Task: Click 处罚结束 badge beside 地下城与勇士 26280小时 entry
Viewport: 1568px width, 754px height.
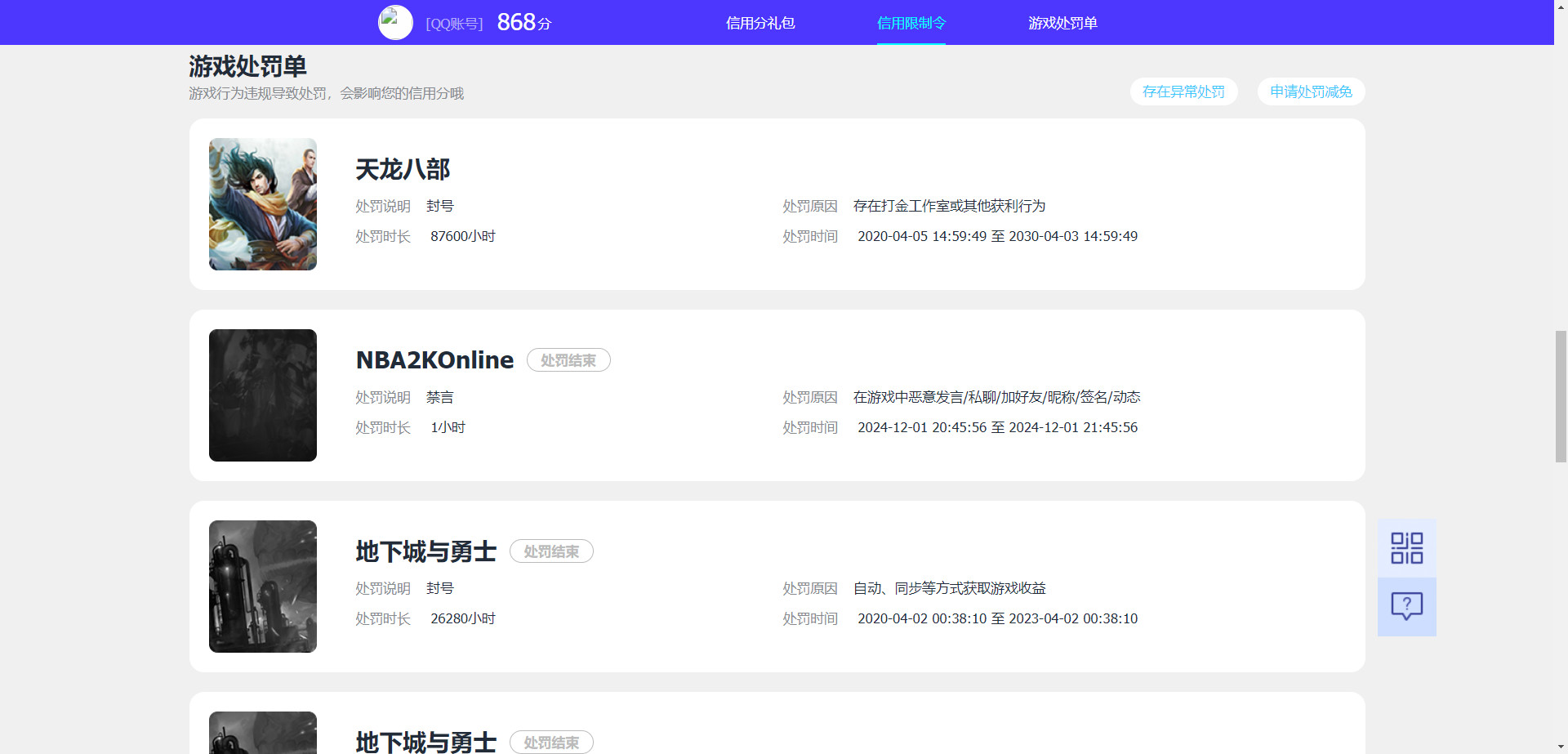Action: pos(551,551)
